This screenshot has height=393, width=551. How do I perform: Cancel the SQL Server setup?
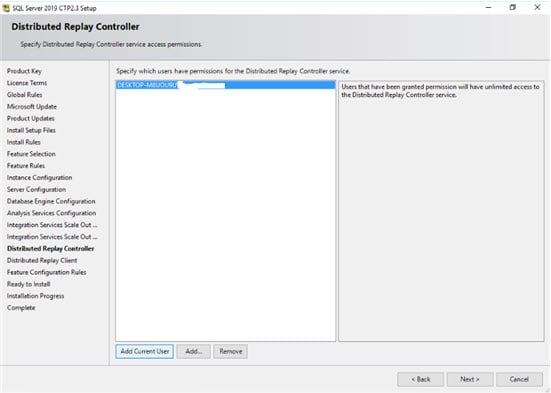point(519,379)
